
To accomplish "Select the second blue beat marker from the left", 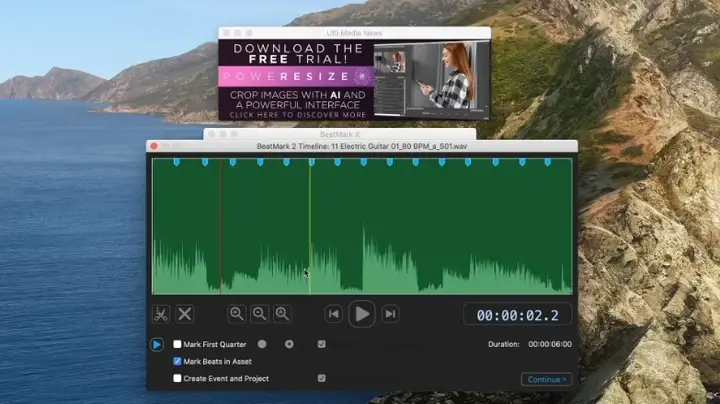I will [x=205, y=162].
